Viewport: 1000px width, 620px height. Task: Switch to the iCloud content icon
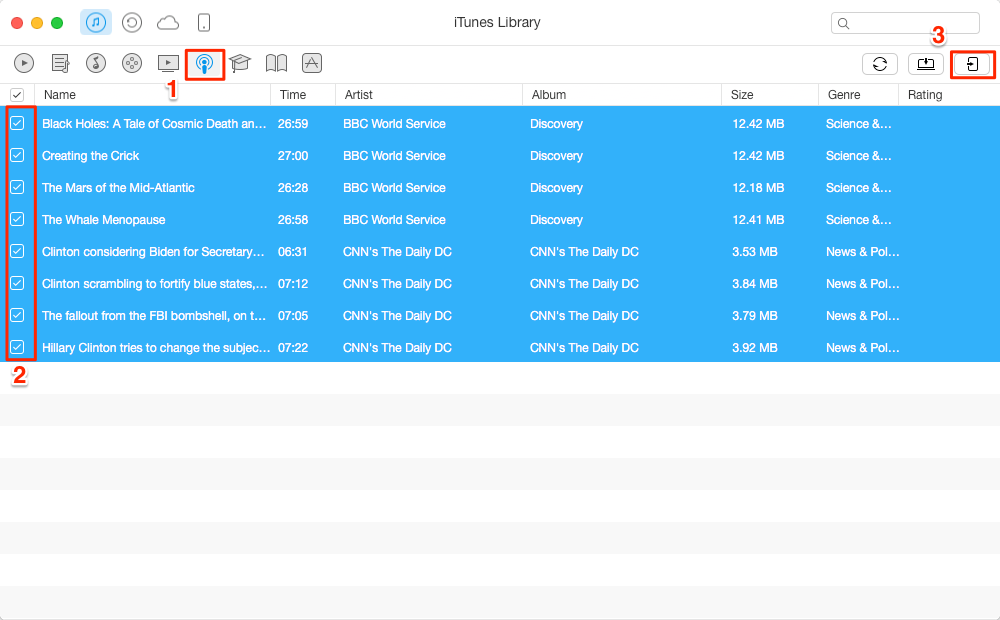(168, 23)
